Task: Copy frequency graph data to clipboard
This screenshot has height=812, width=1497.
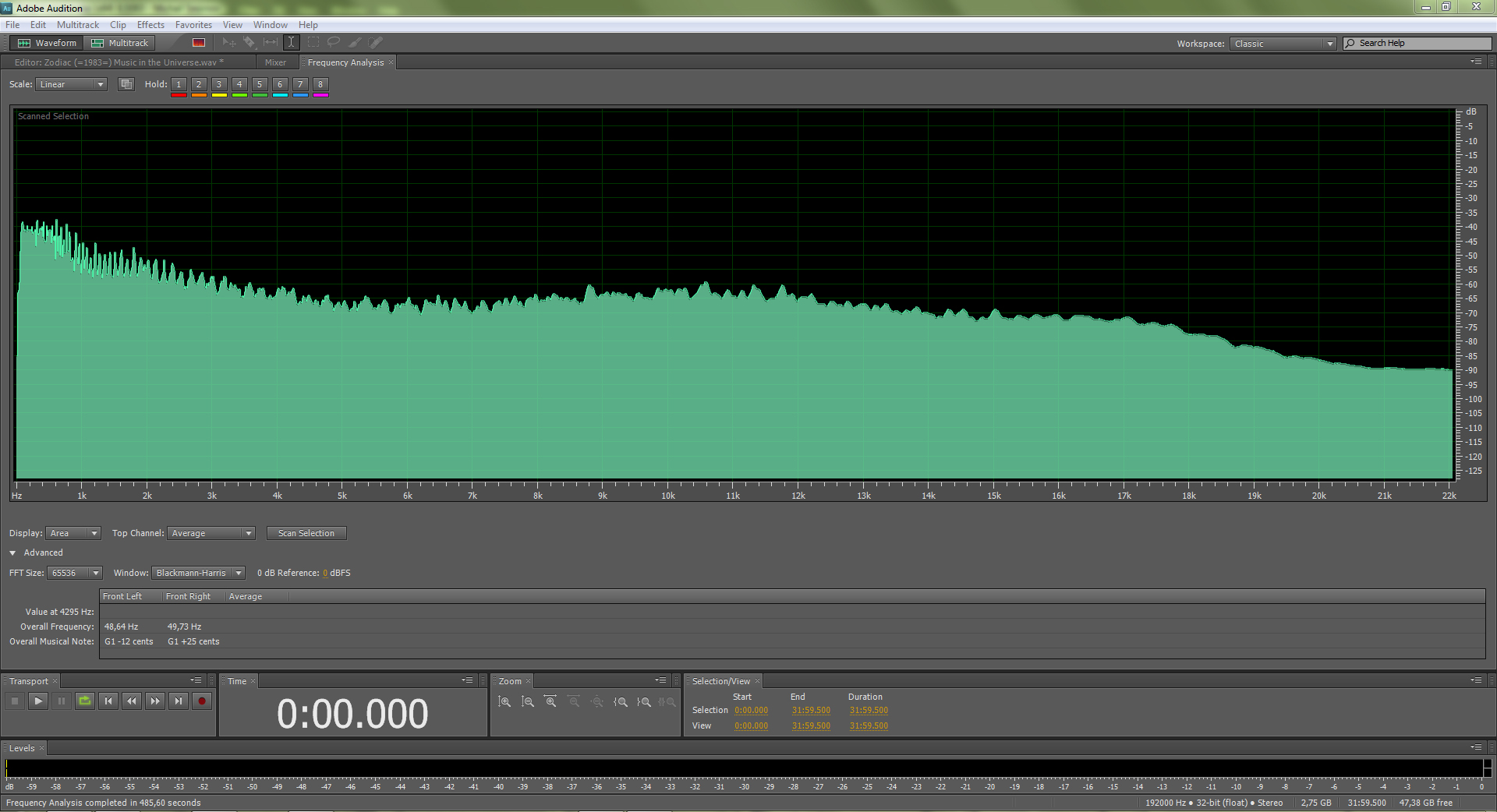Action: pos(126,84)
